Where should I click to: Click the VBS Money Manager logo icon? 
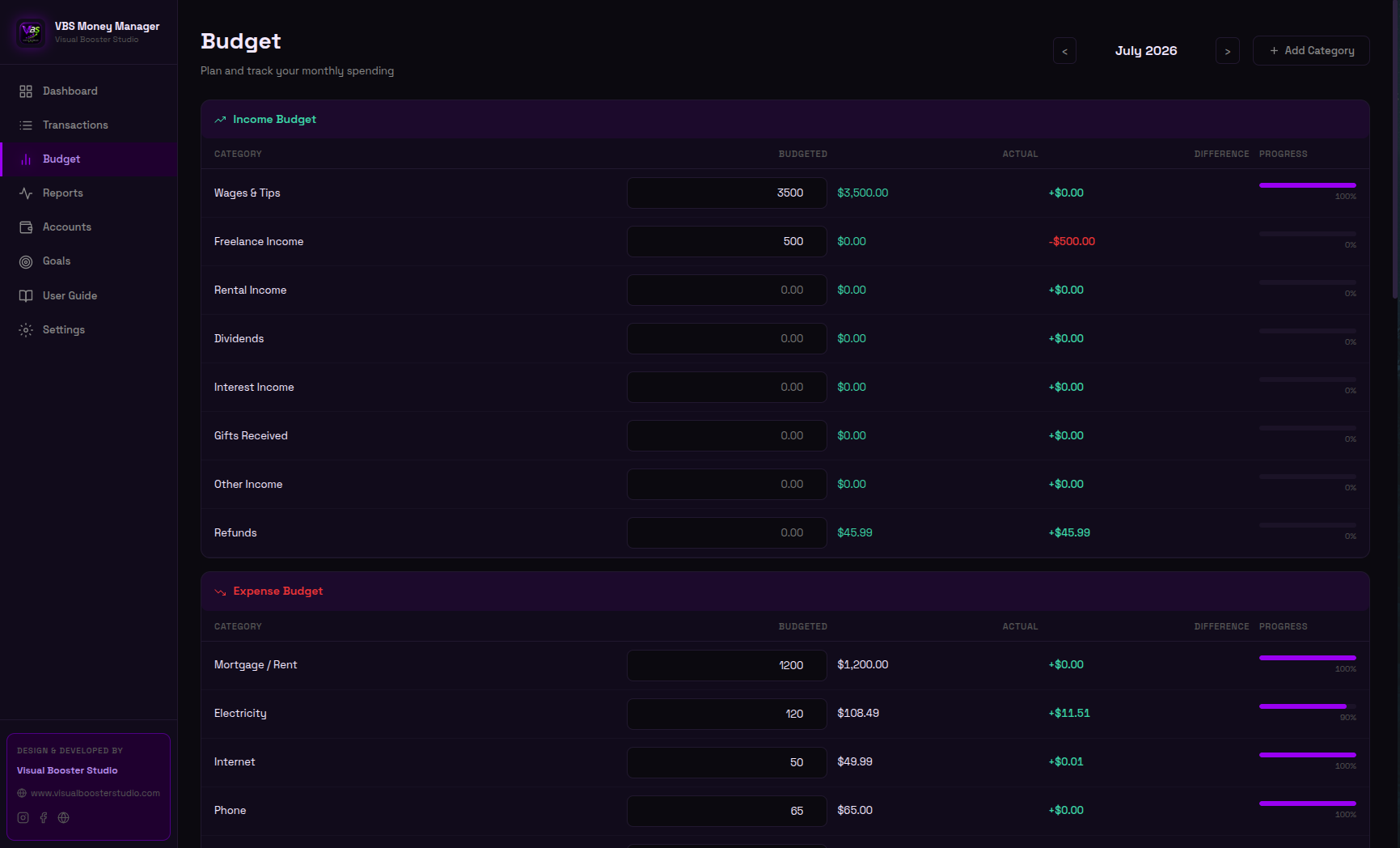coord(31,32)
